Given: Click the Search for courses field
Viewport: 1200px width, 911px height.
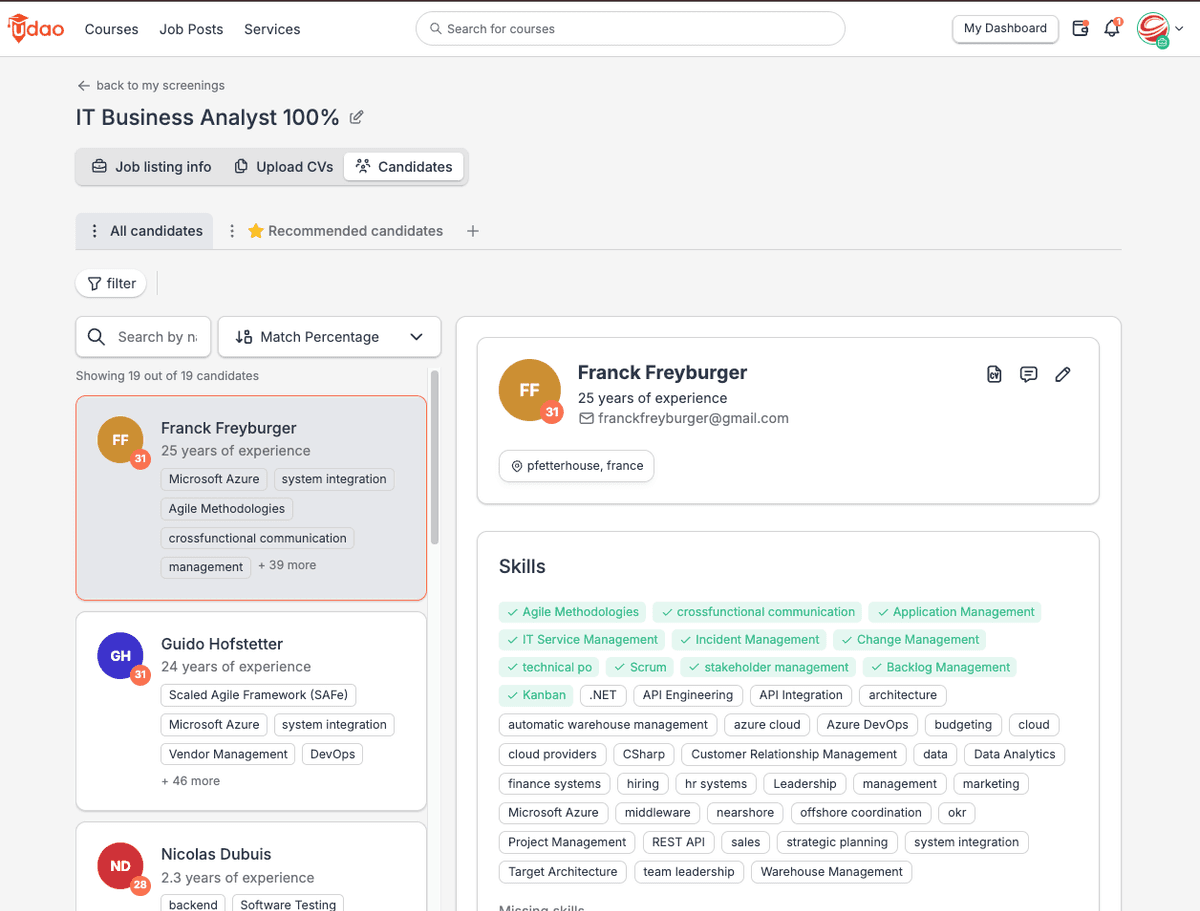Looking at the screenshot, I should click(x=630, y=29).
